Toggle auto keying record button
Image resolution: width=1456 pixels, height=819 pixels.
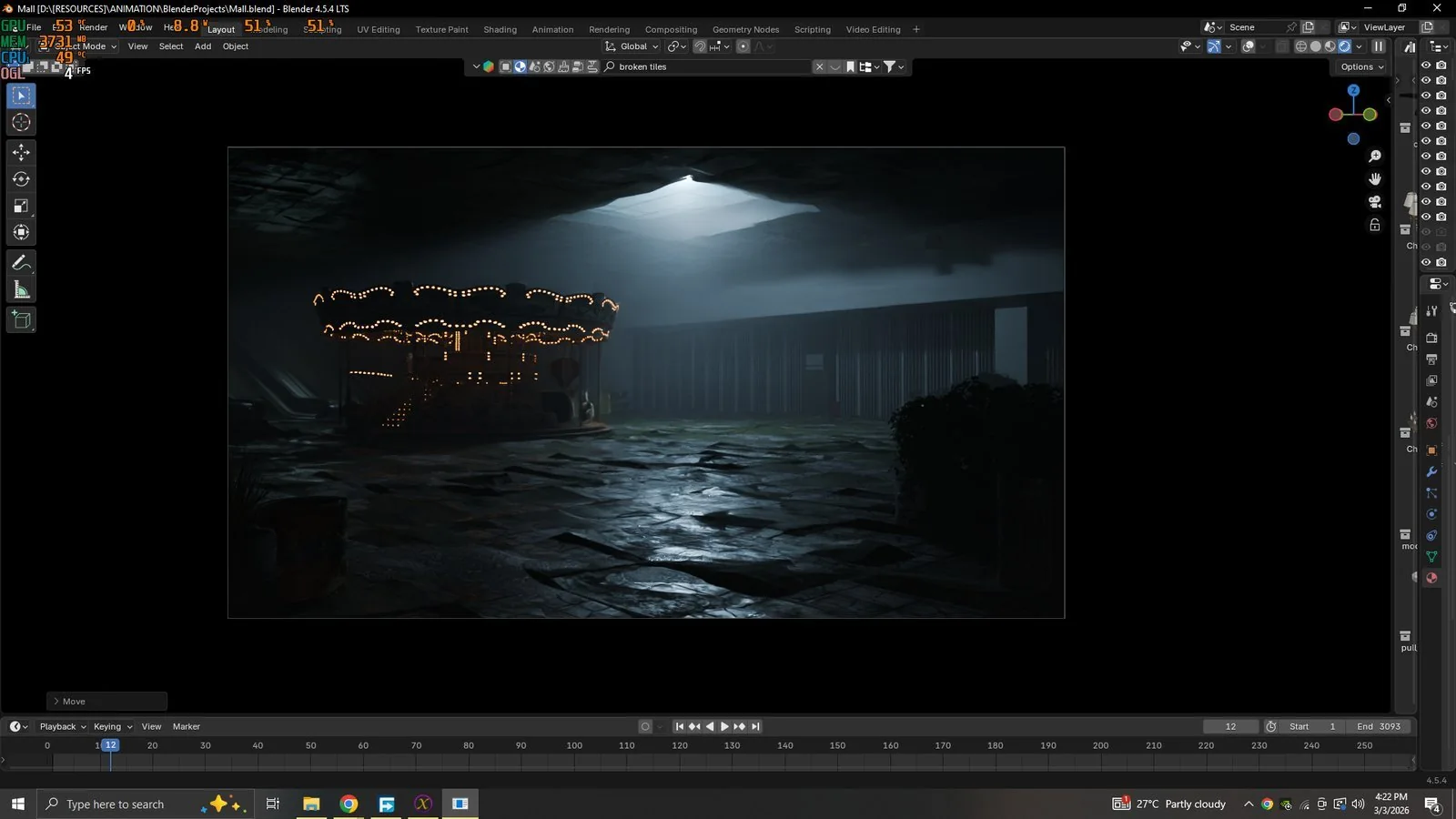(x=645, y=727)
